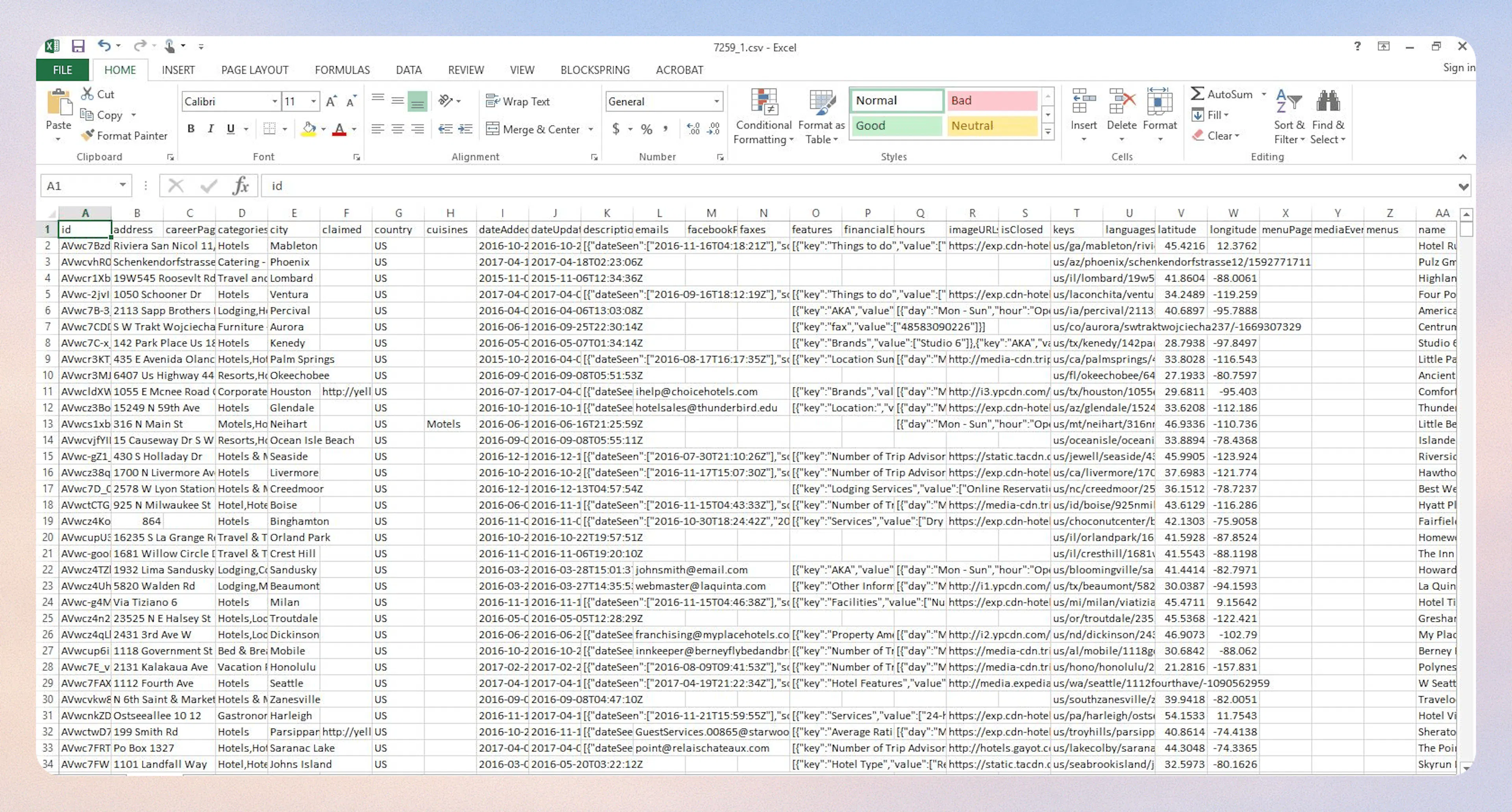Apply italic formatting
The width and height of the screenshot is (1512, 812).
click(x=210, y=129)
